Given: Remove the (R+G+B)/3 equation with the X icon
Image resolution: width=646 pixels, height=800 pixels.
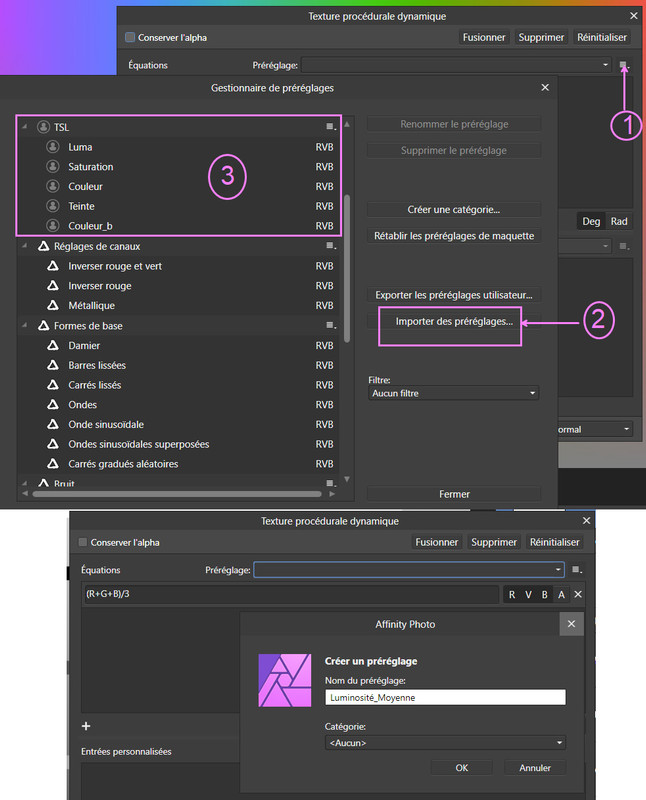Looking at the screenshot, I should coord(578,594).
